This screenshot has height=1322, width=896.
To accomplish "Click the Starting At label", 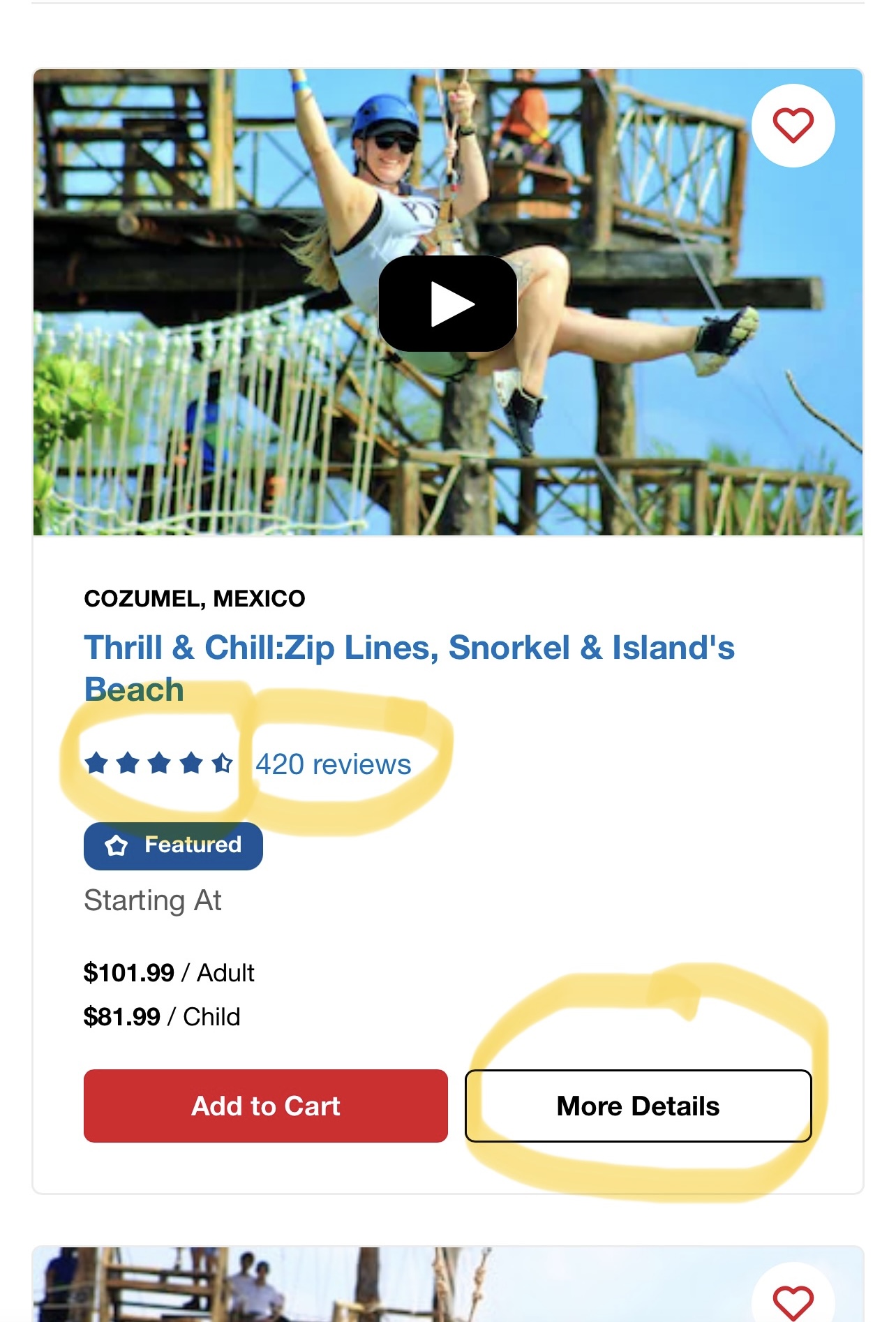I will (x=153, y=900).
